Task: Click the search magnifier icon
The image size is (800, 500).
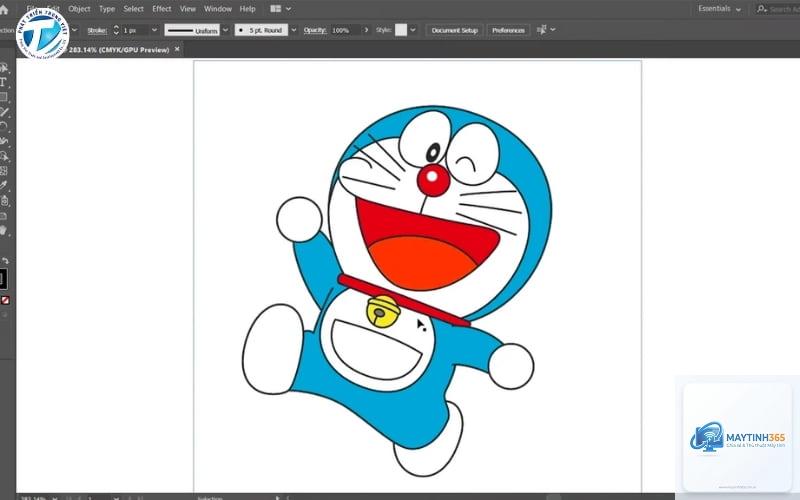Action: (x=762, y=9)
